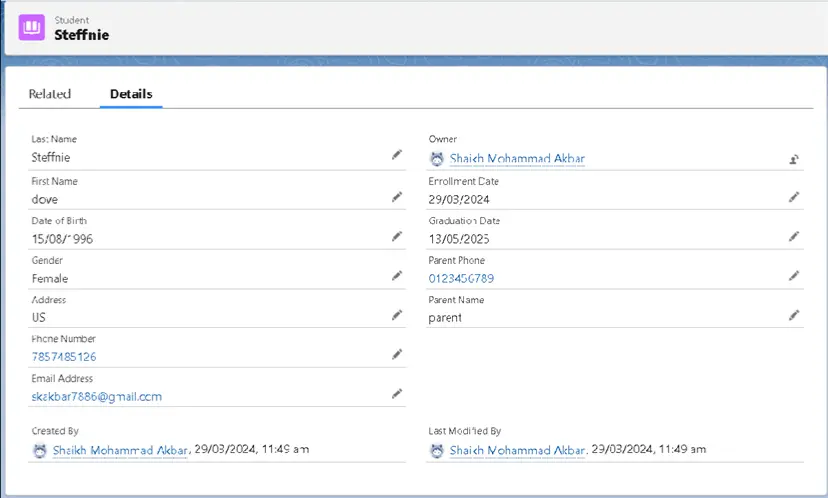Open the Created By user link
Screen dimensions: 828x498
120,451
